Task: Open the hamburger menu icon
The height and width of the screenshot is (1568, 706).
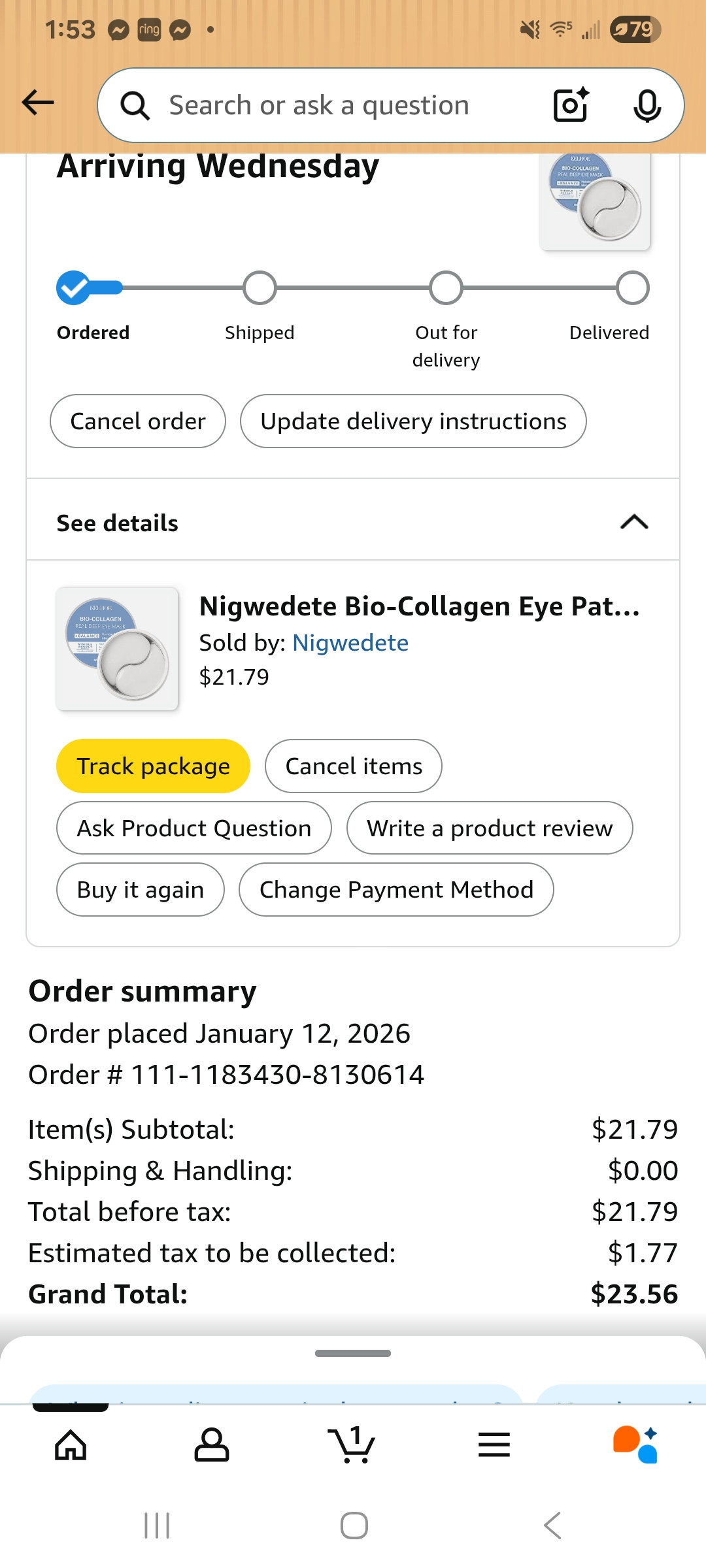Action: tap(494, 1445)
